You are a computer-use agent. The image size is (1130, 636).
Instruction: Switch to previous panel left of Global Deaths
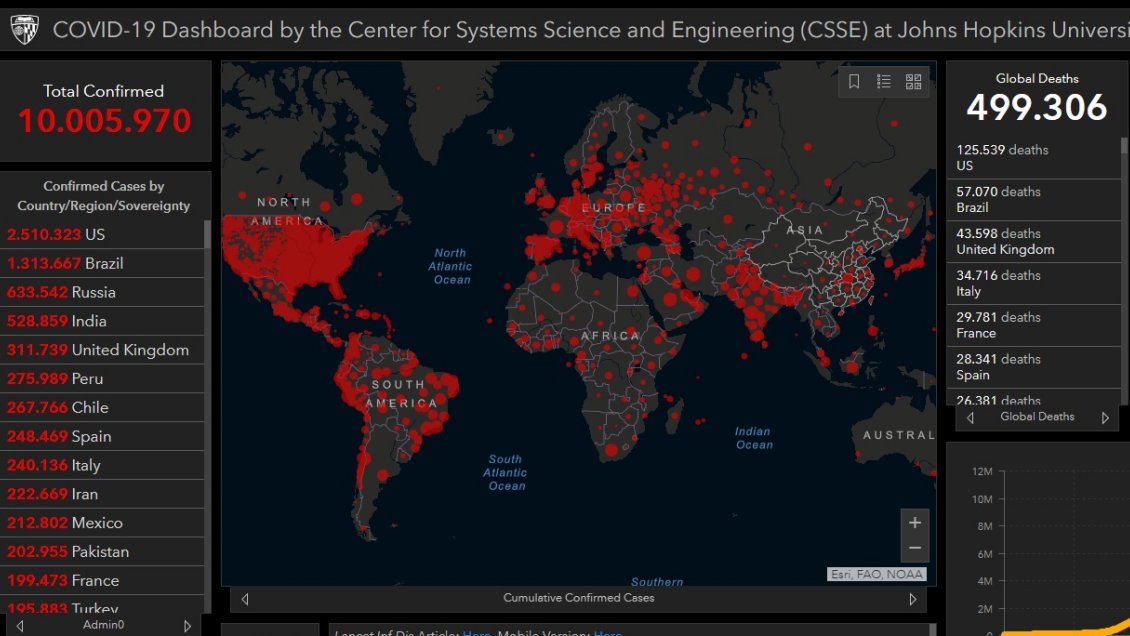point(970,417)
